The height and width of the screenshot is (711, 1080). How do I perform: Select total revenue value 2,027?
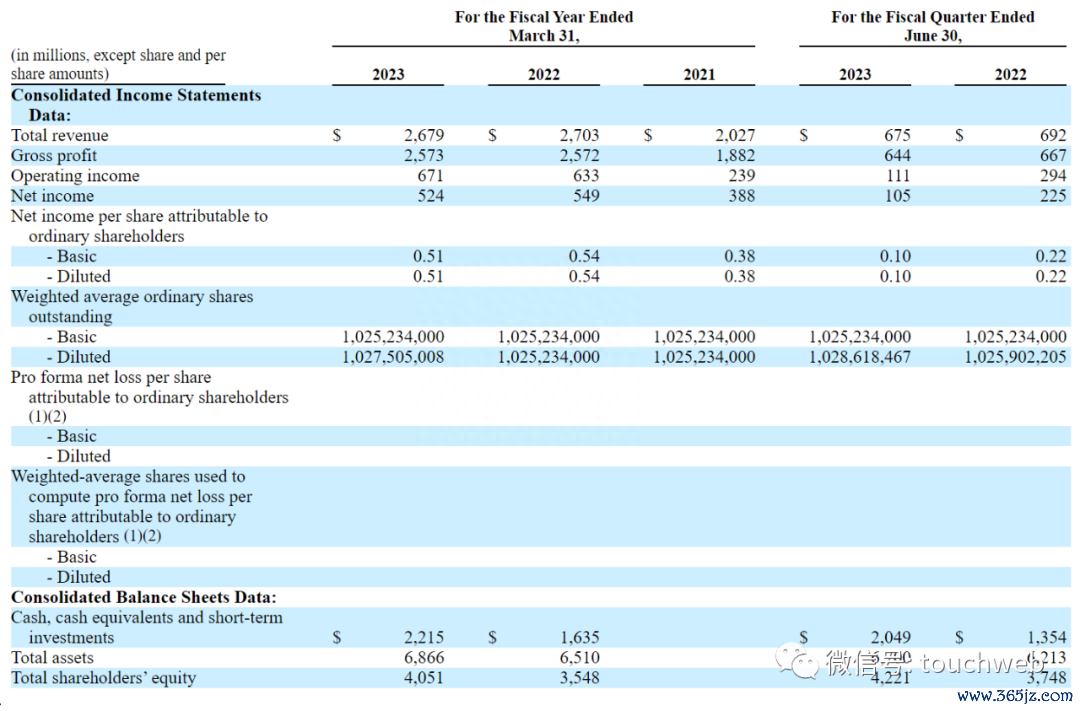click(735, 135)
